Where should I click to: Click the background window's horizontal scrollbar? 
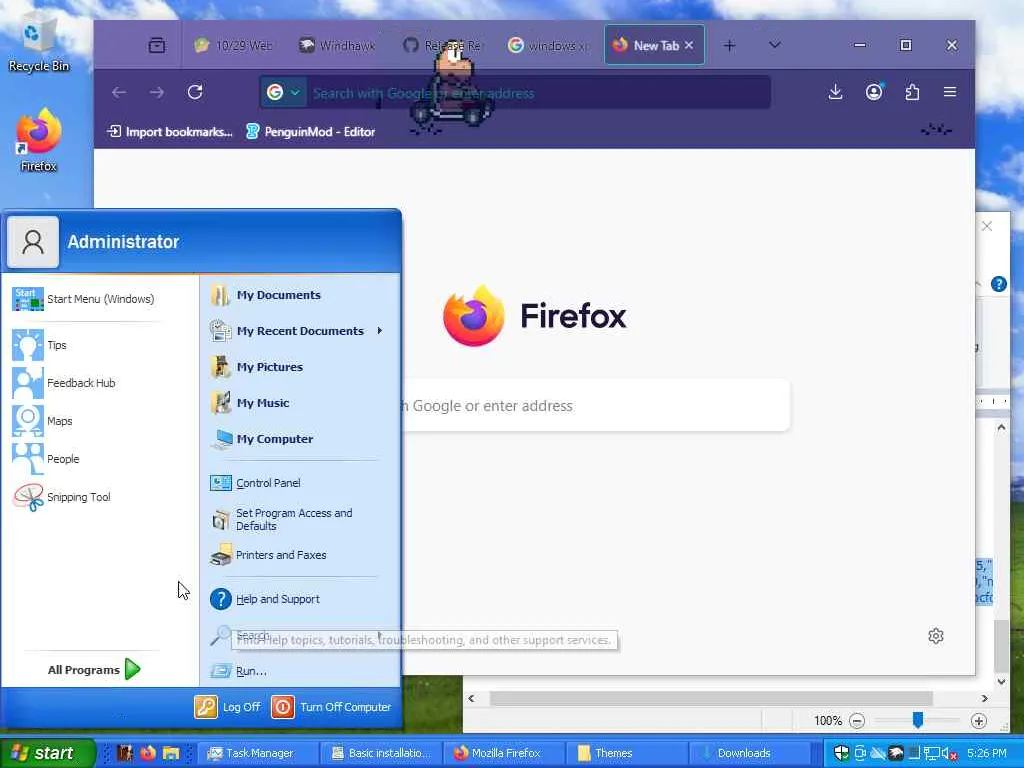click(711, 698)
